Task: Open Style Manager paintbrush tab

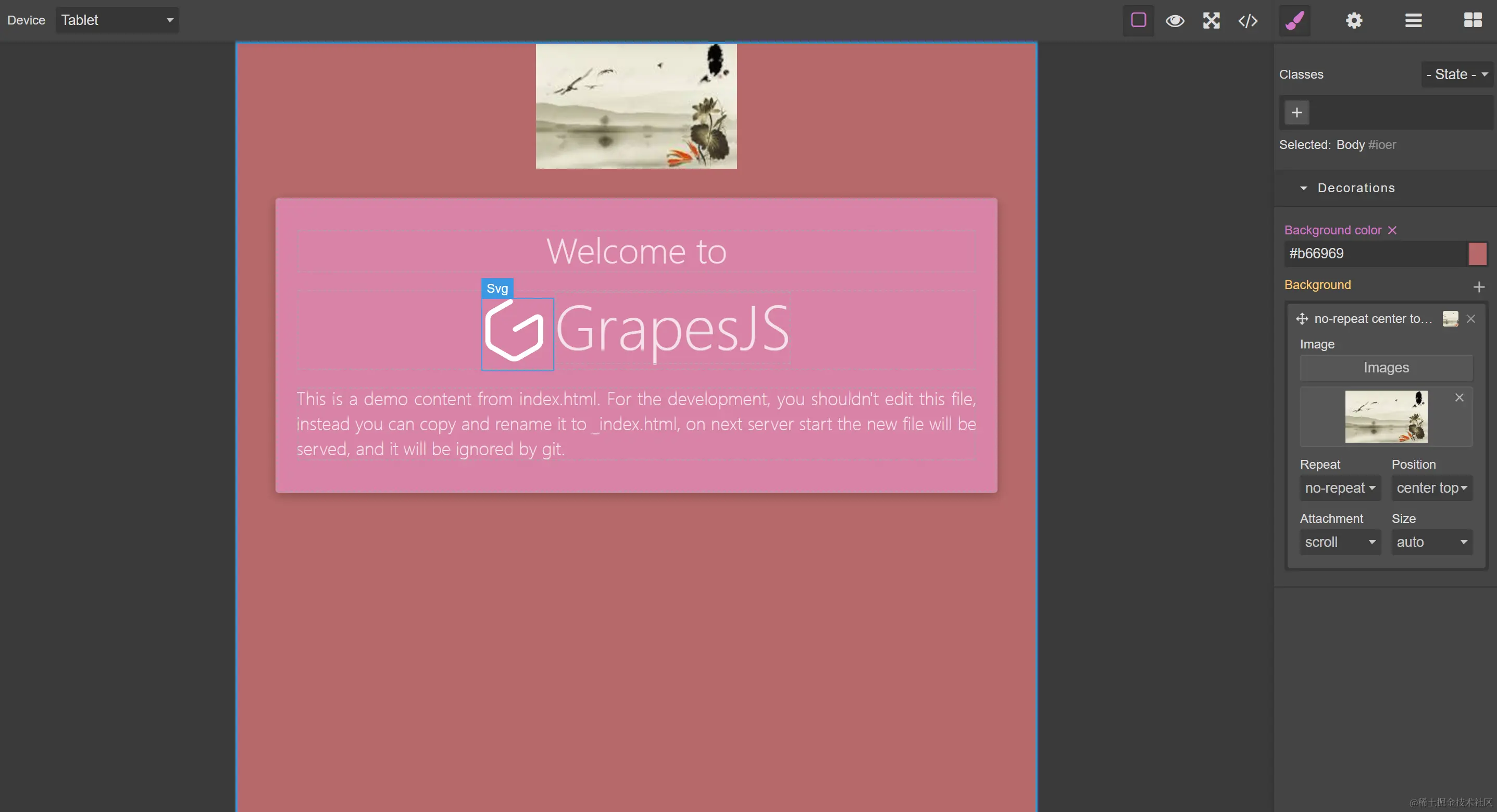Action: pos(1295,21)
